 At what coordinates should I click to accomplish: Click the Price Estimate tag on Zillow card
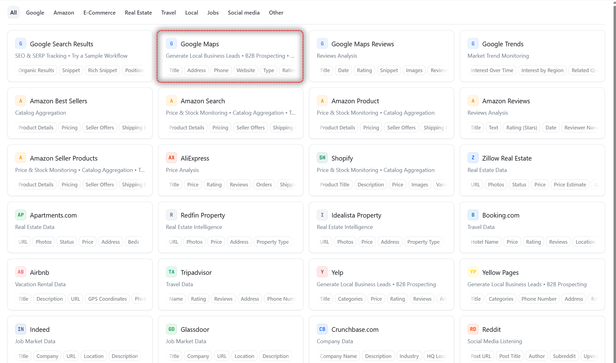coord(570,185)
